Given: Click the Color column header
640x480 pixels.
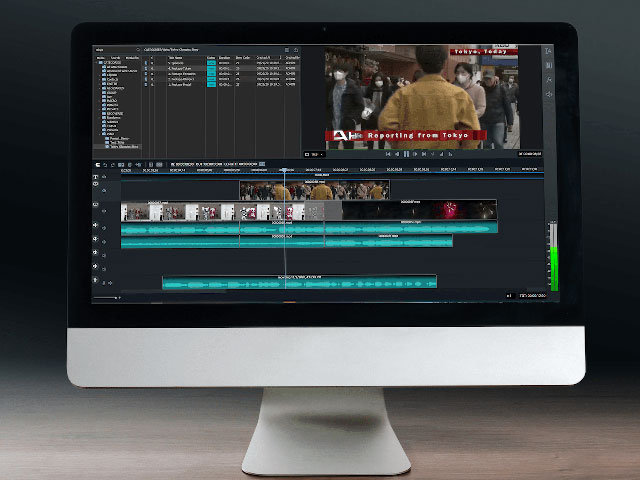Looking at the screenshot, I should pos(211,58).
